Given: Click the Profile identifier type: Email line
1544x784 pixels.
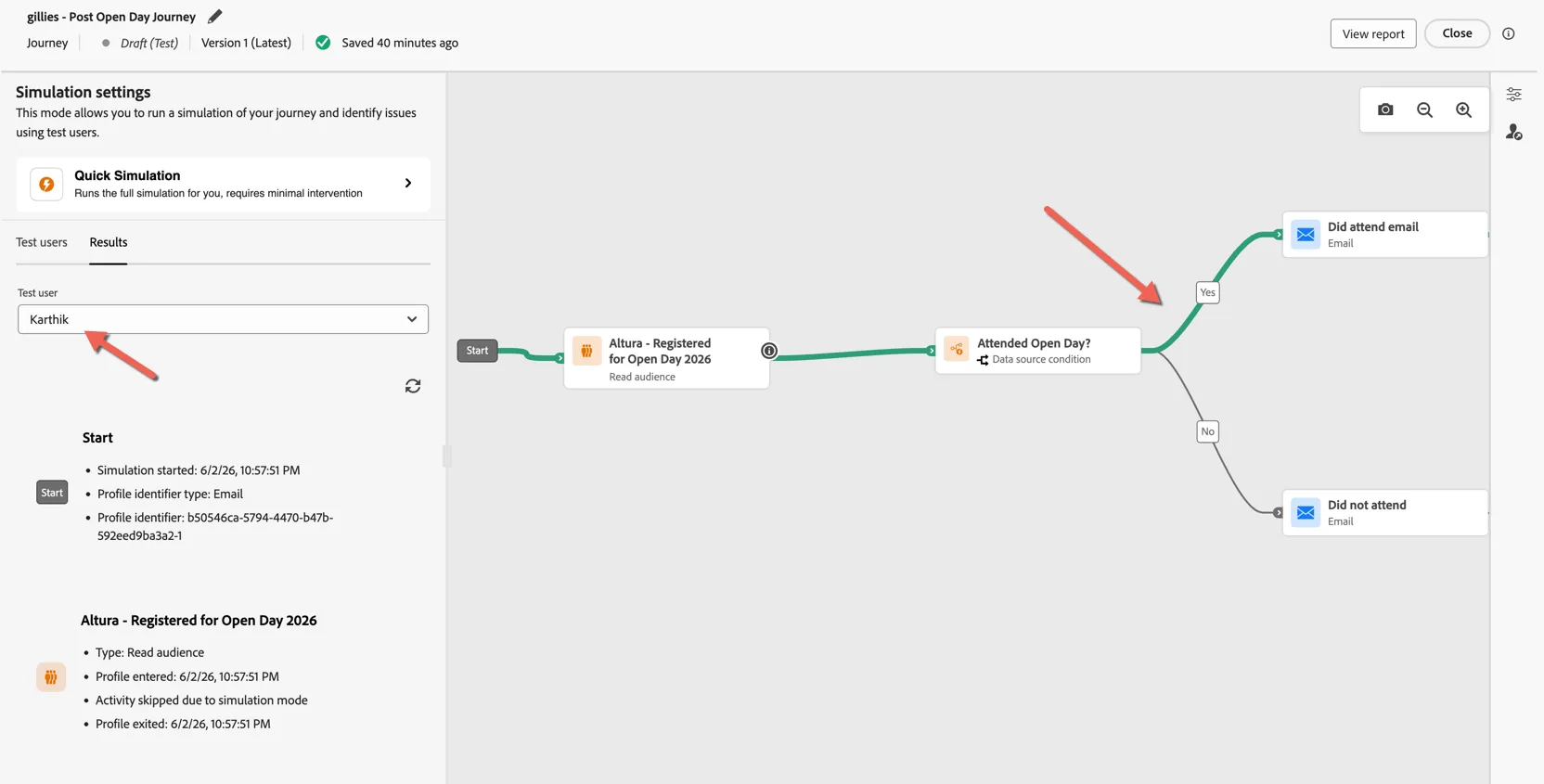Looking at the screenshot, I should coord(170,494).
